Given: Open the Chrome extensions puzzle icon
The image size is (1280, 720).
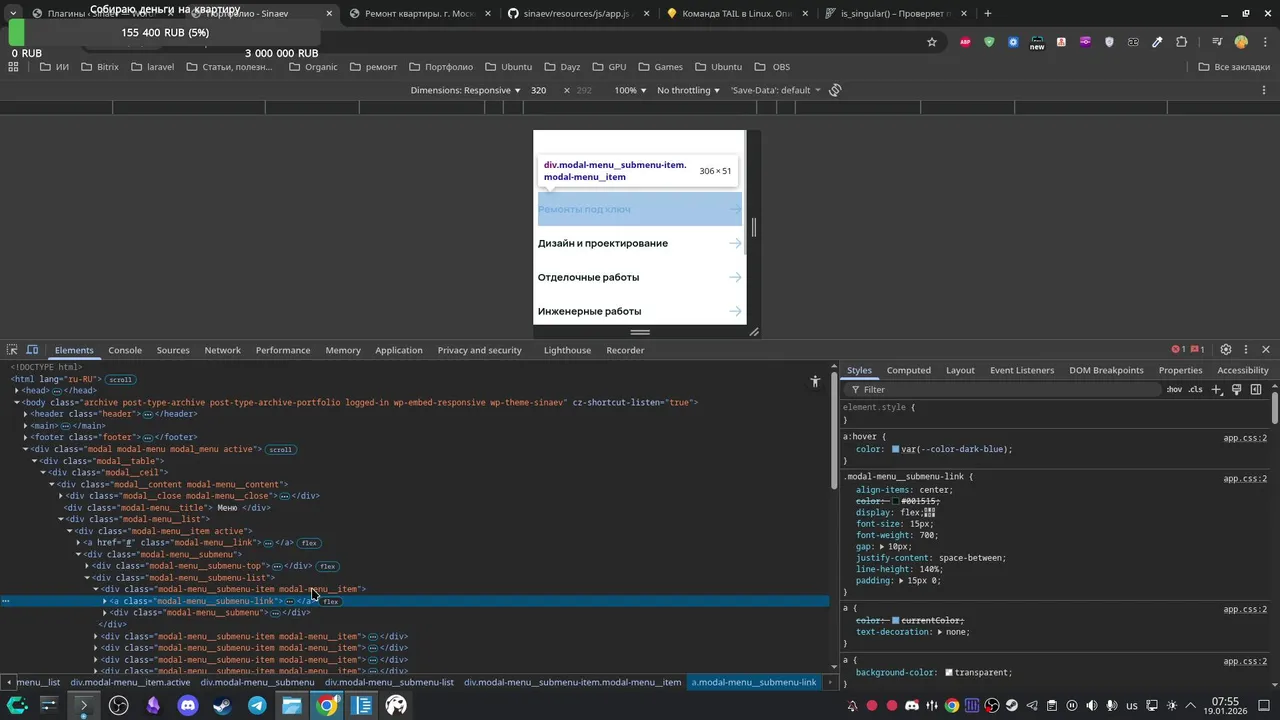Looking at the screenshot, I should pos(1182,42).
